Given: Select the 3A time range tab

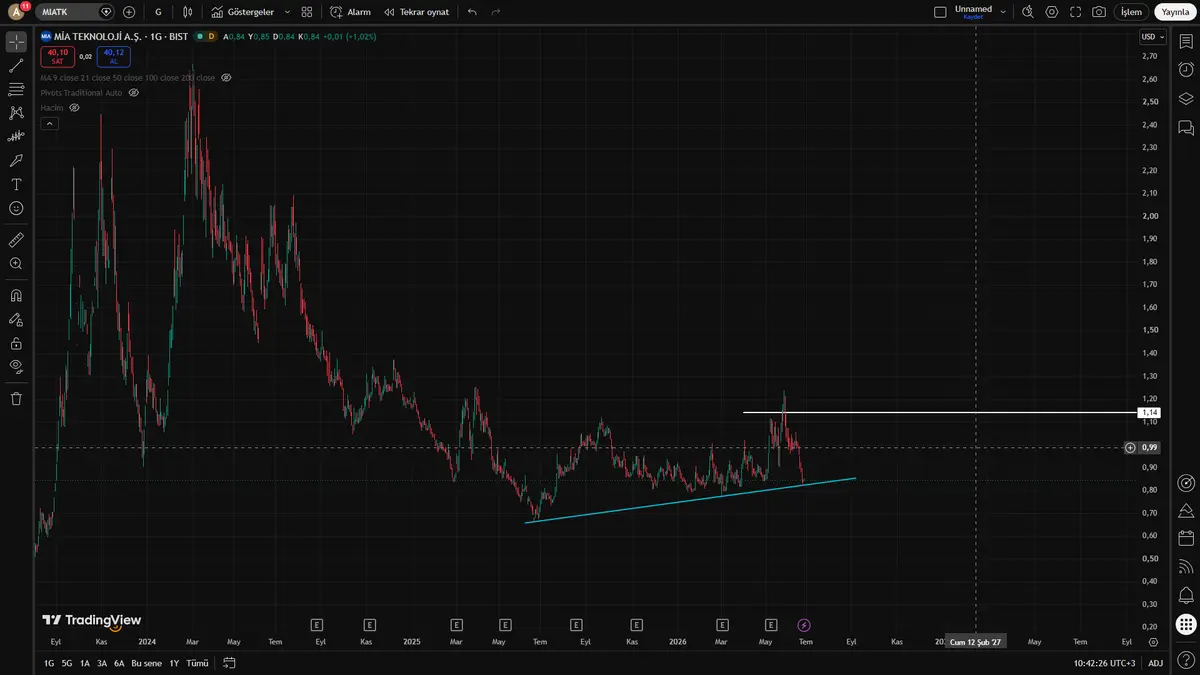Looking at the screenshot, I should [102, 663].
